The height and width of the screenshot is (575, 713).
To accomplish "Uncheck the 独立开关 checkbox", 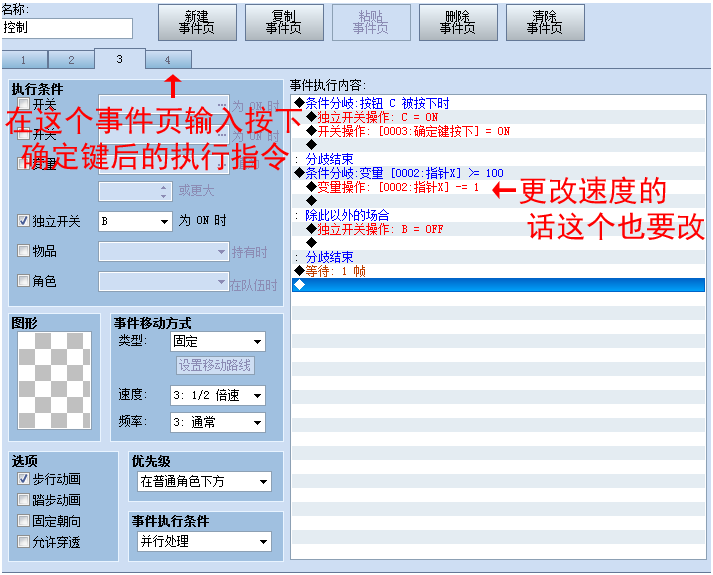I will [24, 221].
